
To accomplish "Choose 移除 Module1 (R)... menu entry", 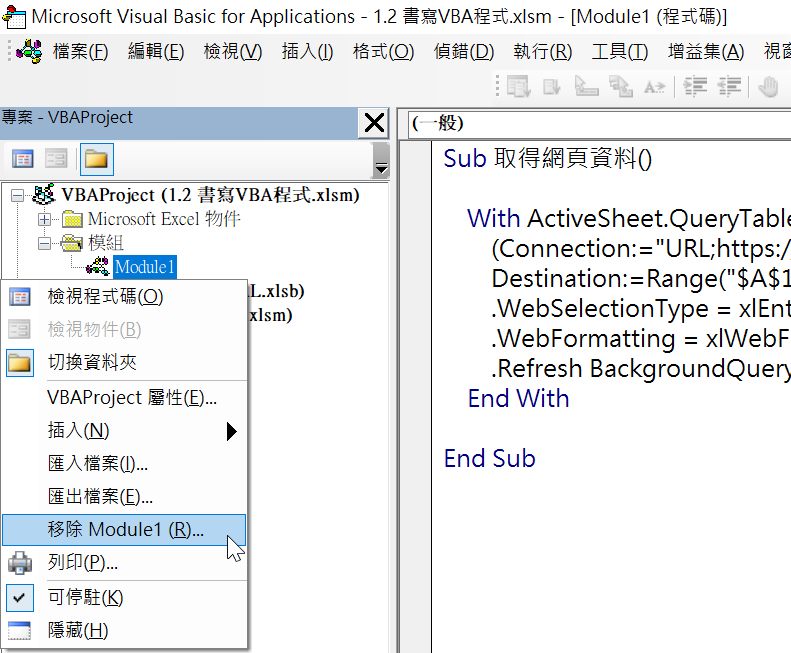I will pyautogui.click(x=125, y=530).
